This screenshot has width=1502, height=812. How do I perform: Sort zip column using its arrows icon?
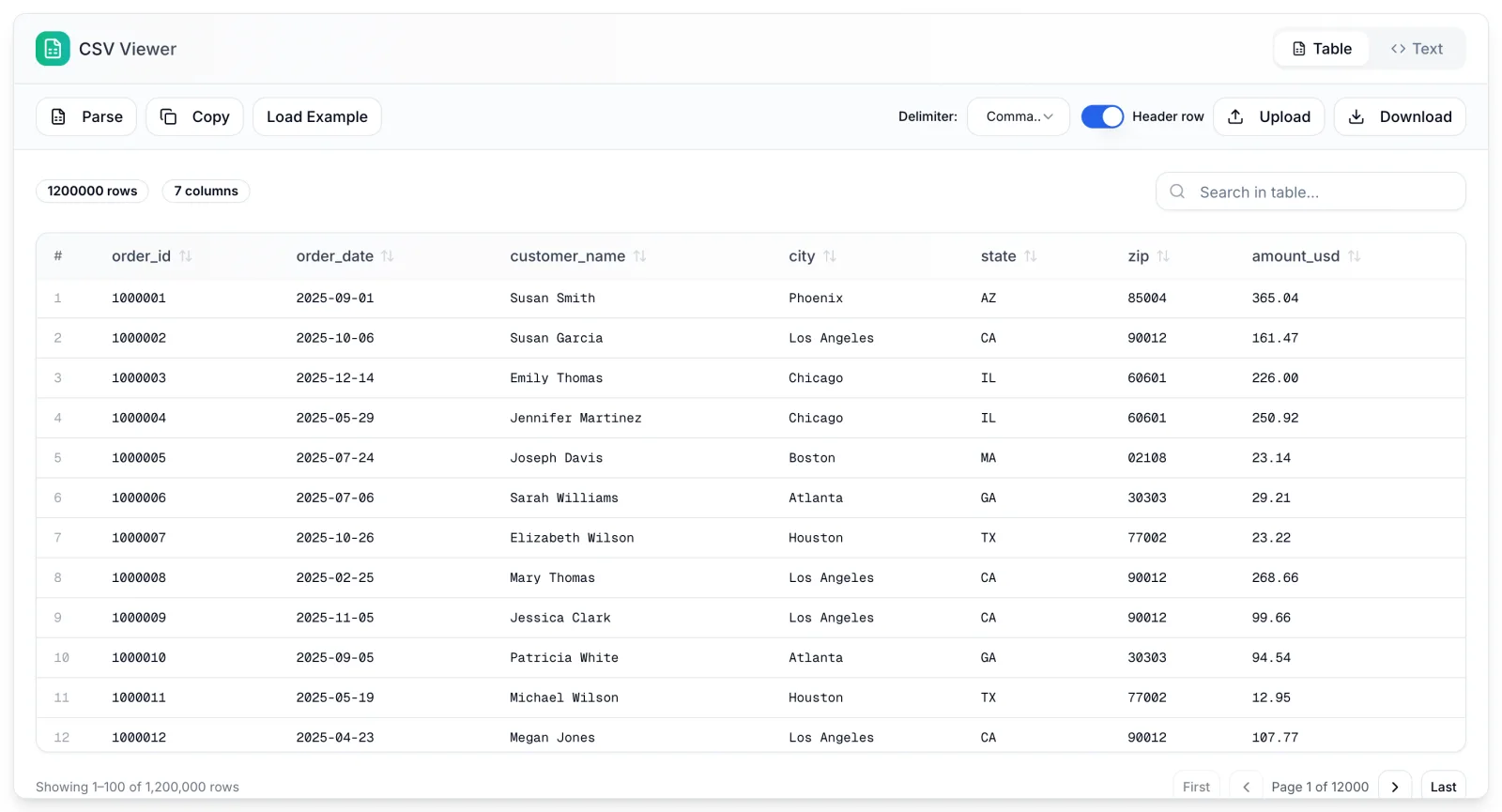click(1163, 256)
